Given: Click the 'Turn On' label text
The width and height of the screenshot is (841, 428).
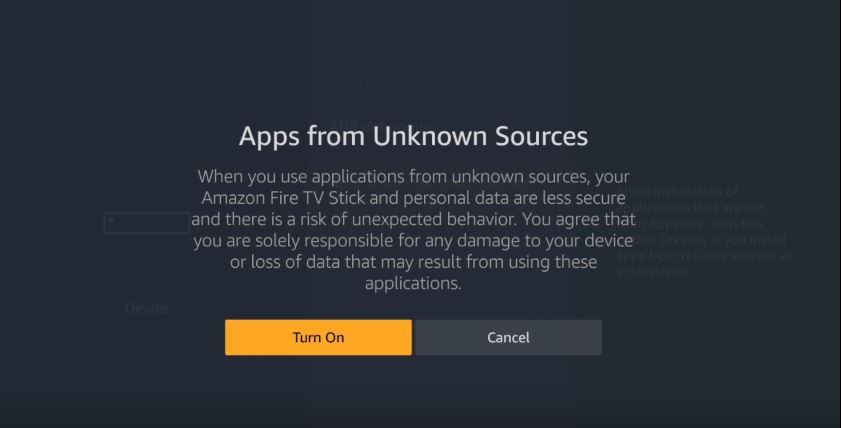Looking at the screenshot, I should (318, 337).
